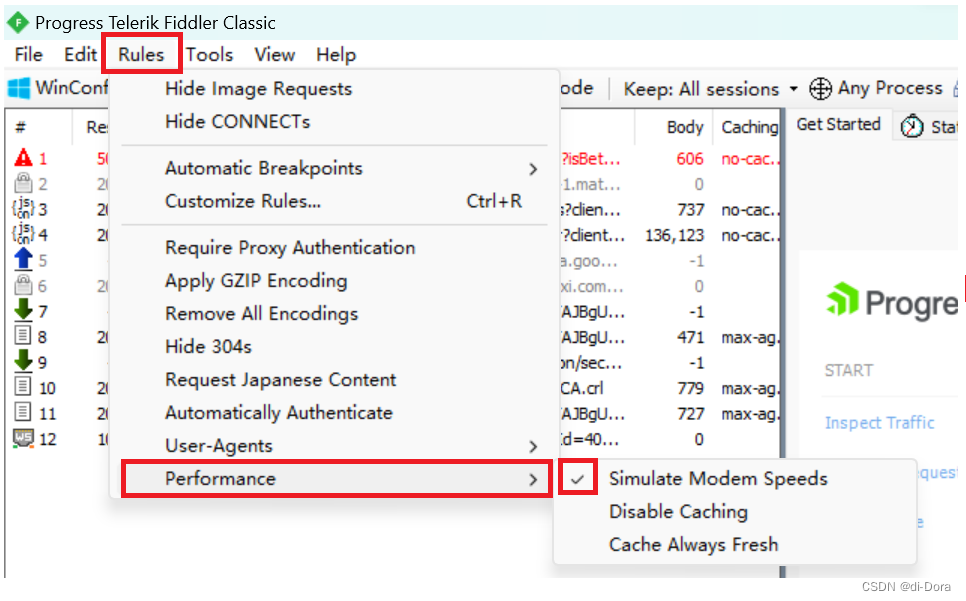Sort by # column header

click(21, 127)
